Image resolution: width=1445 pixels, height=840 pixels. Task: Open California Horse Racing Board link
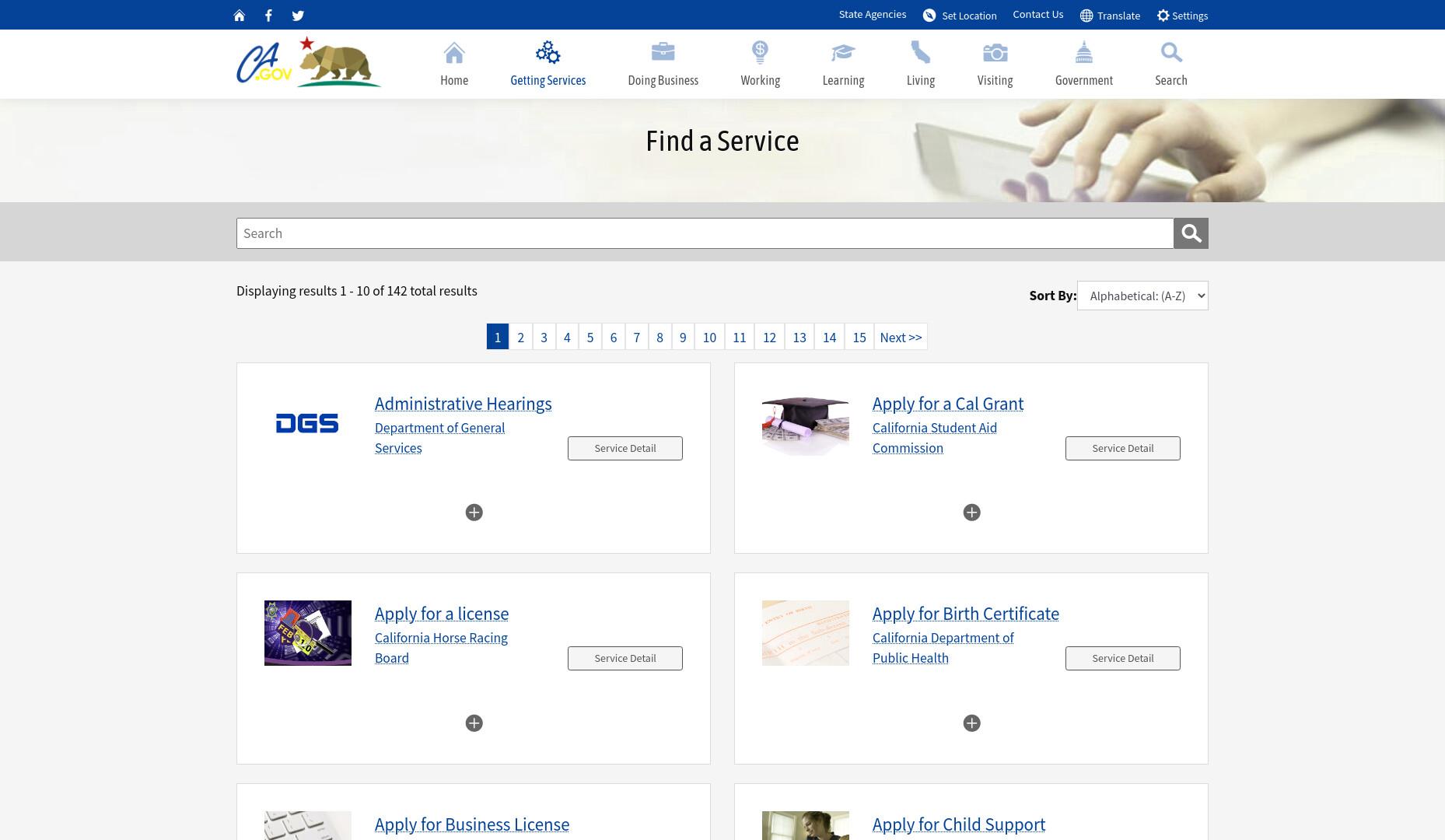(x=442, y=648)
